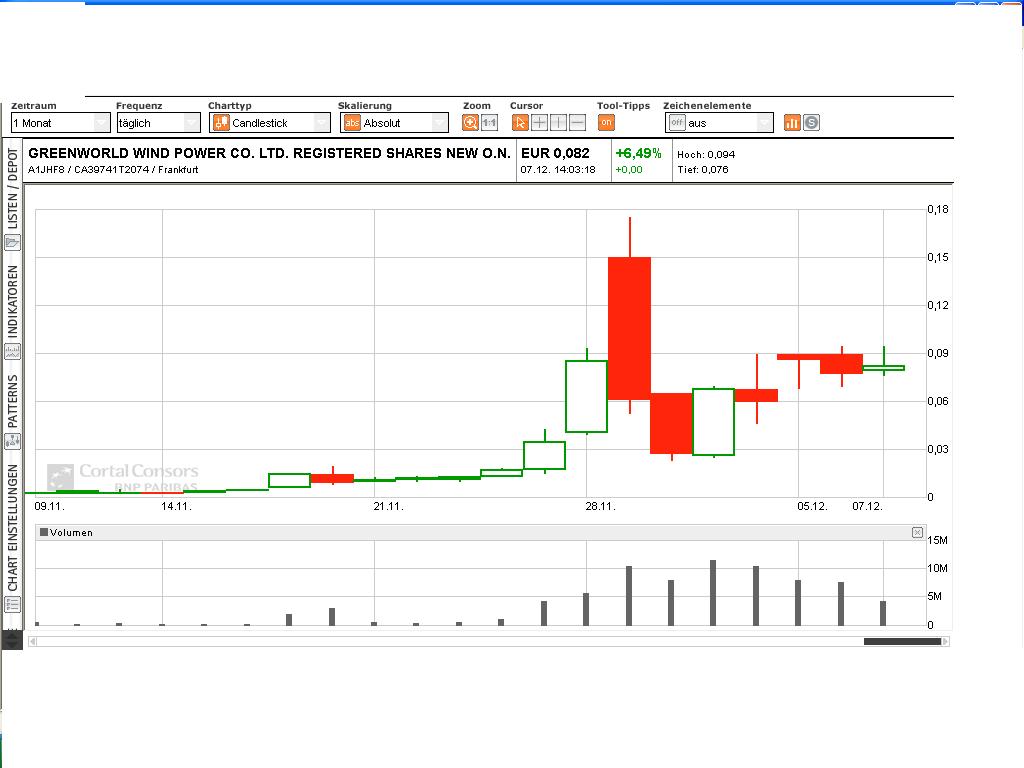Click the +0,00 change value

pyautogui.click(x=629, y=170)
